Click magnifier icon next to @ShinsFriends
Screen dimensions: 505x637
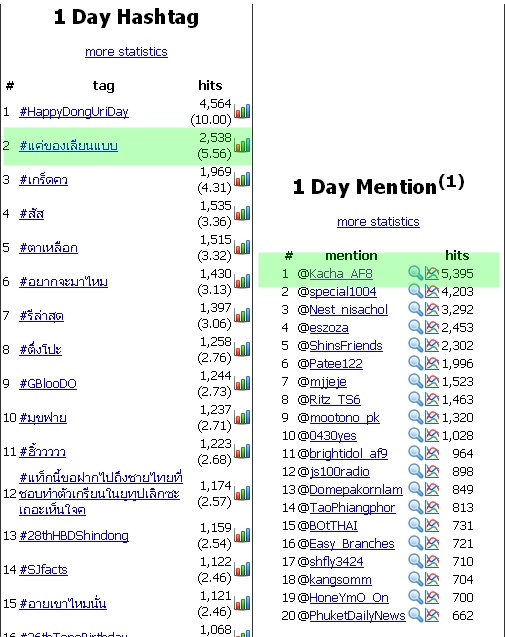[x=415, y=345]
